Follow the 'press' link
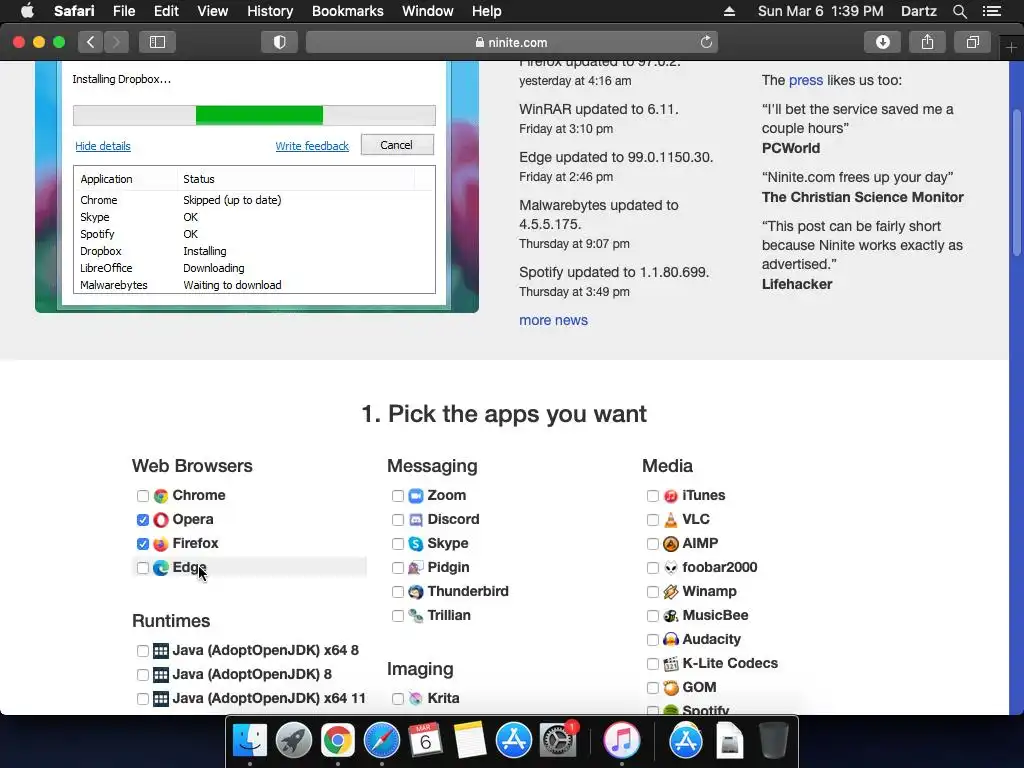 pos(806,80)
